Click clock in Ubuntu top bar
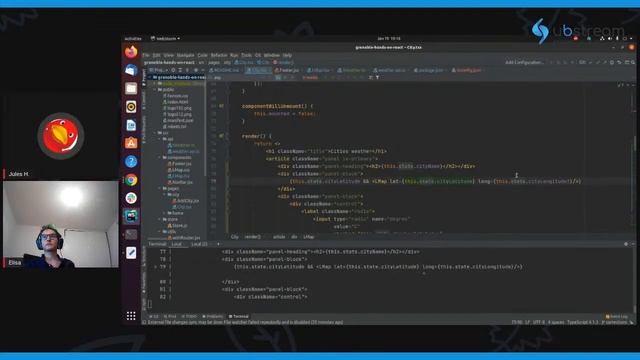640x360 pixels. (x=389, y=38)
